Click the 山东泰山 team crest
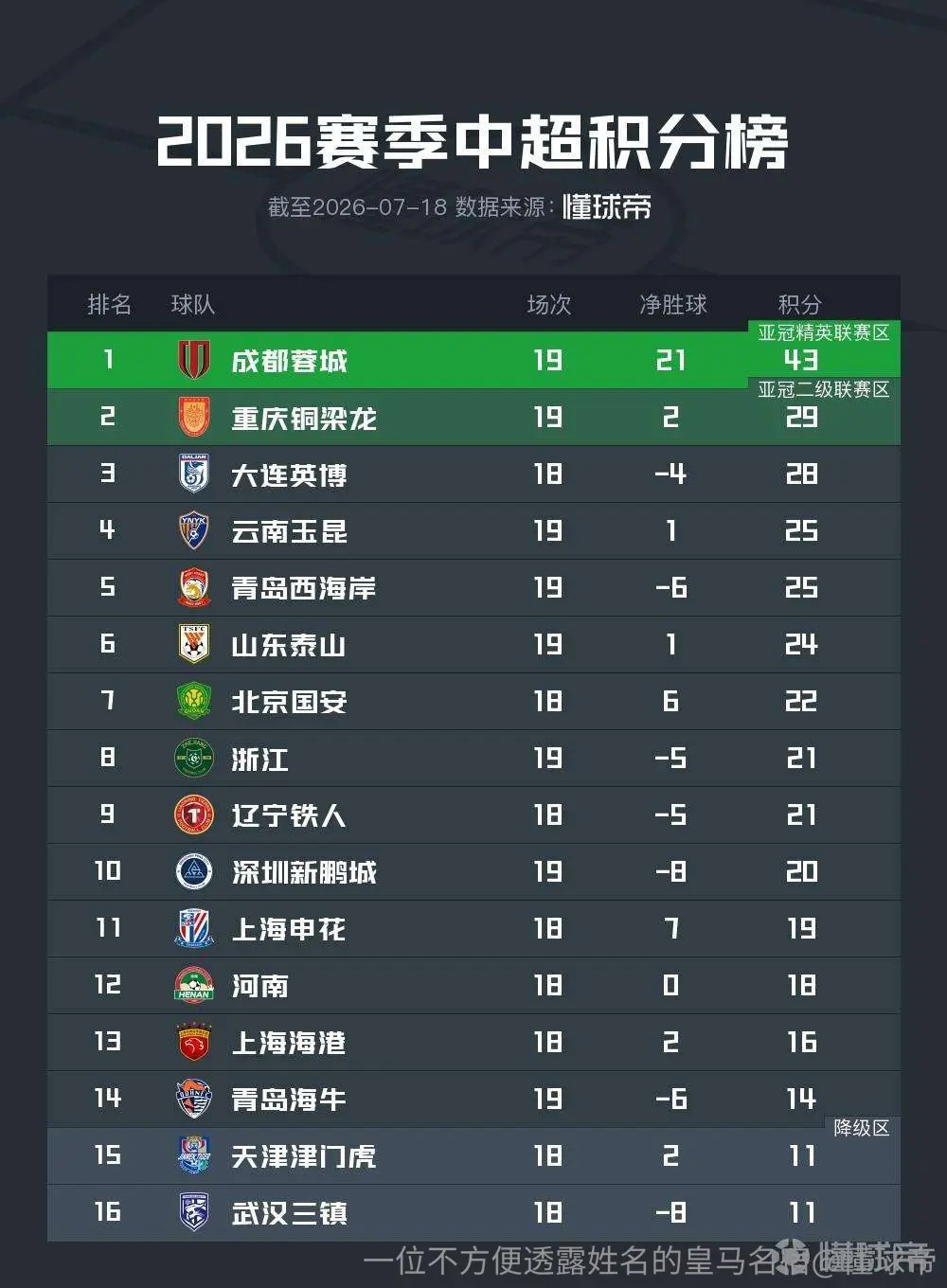 [194, 644]
